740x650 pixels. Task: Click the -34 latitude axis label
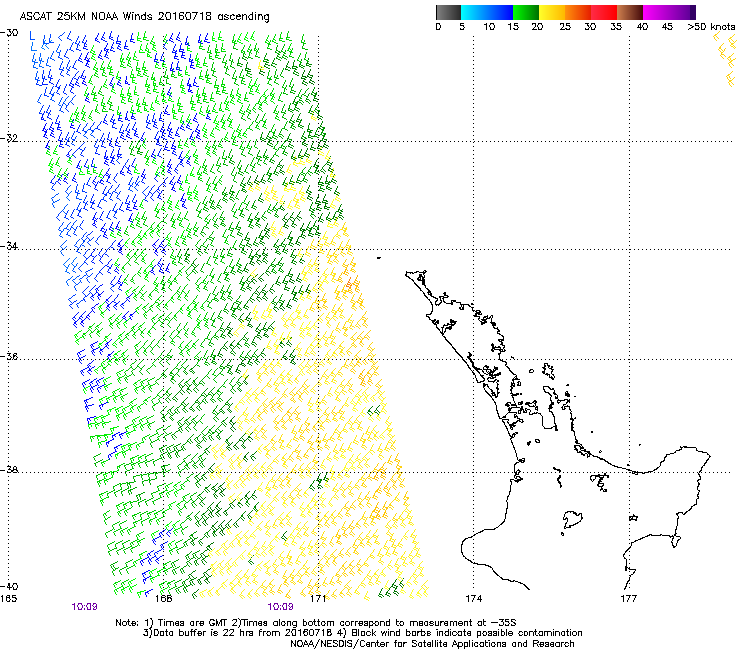click(x=9, y=246)
